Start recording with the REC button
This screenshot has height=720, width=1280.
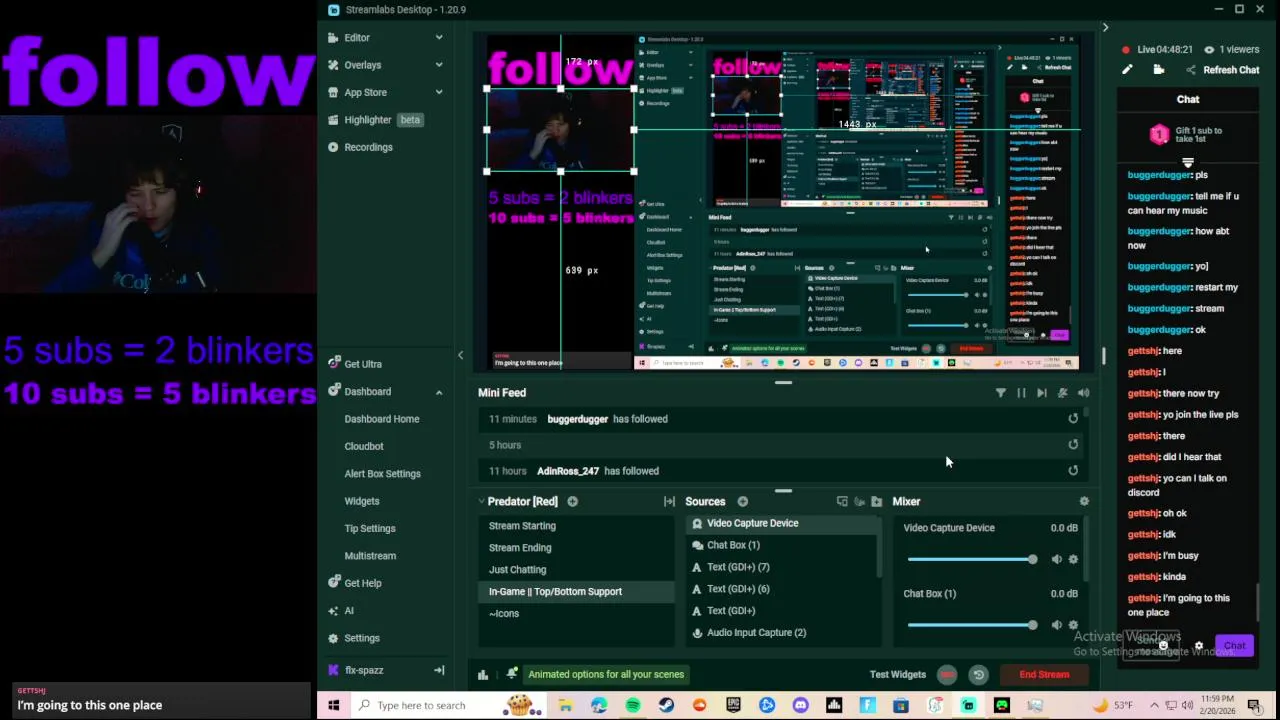(947, 674)
